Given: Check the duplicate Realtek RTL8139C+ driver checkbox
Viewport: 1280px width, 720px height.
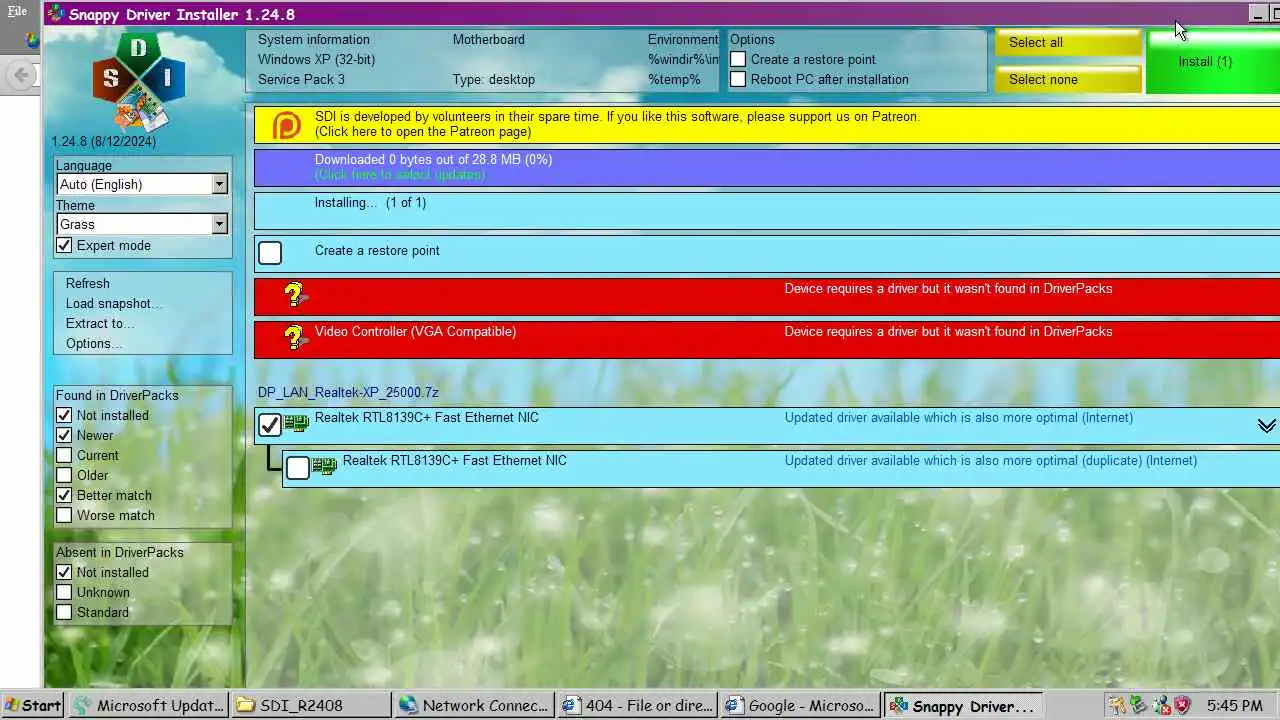Looking at the screenshot, I should point(298,467).
